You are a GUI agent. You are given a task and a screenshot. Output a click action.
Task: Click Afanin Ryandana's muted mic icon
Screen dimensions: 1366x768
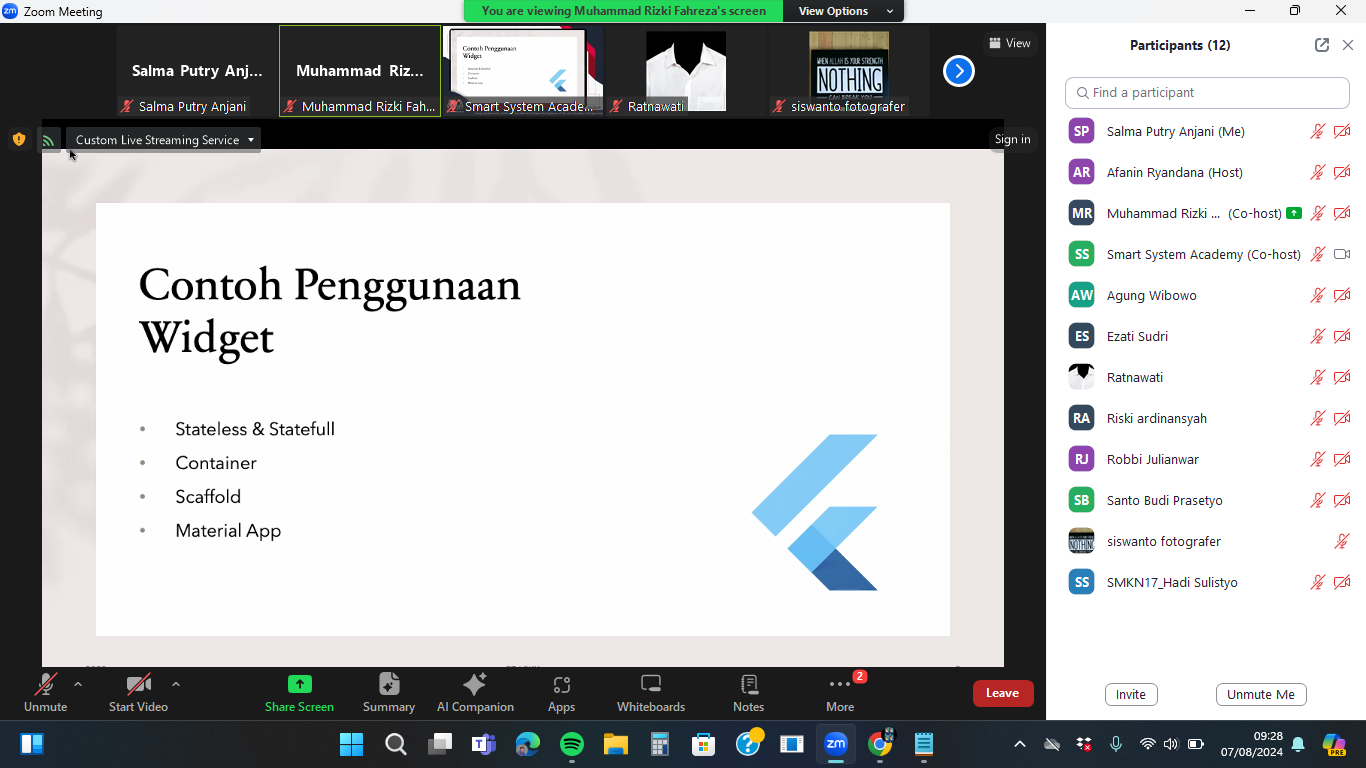coord(1318,172)
